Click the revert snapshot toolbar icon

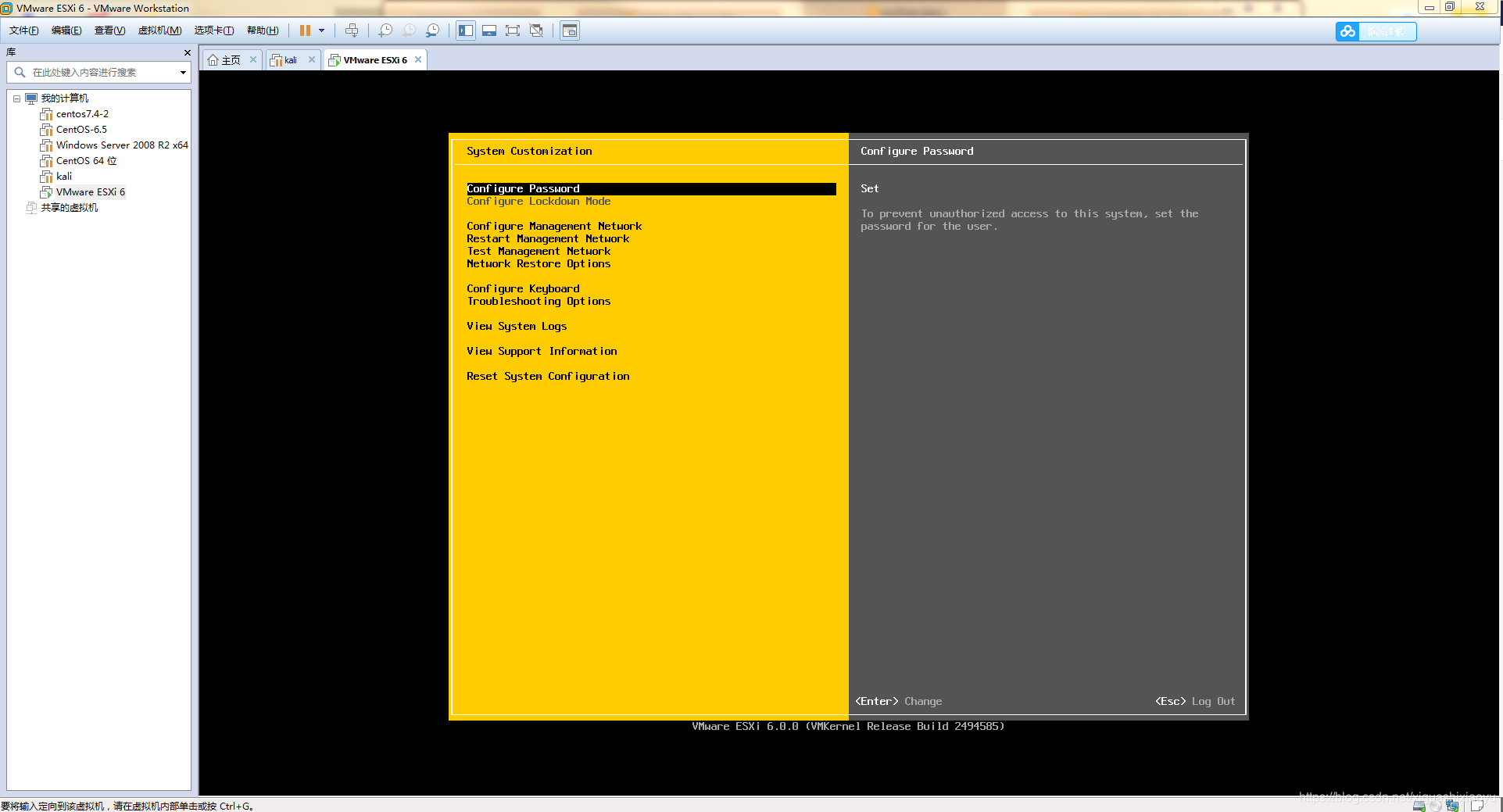point(409,30)
